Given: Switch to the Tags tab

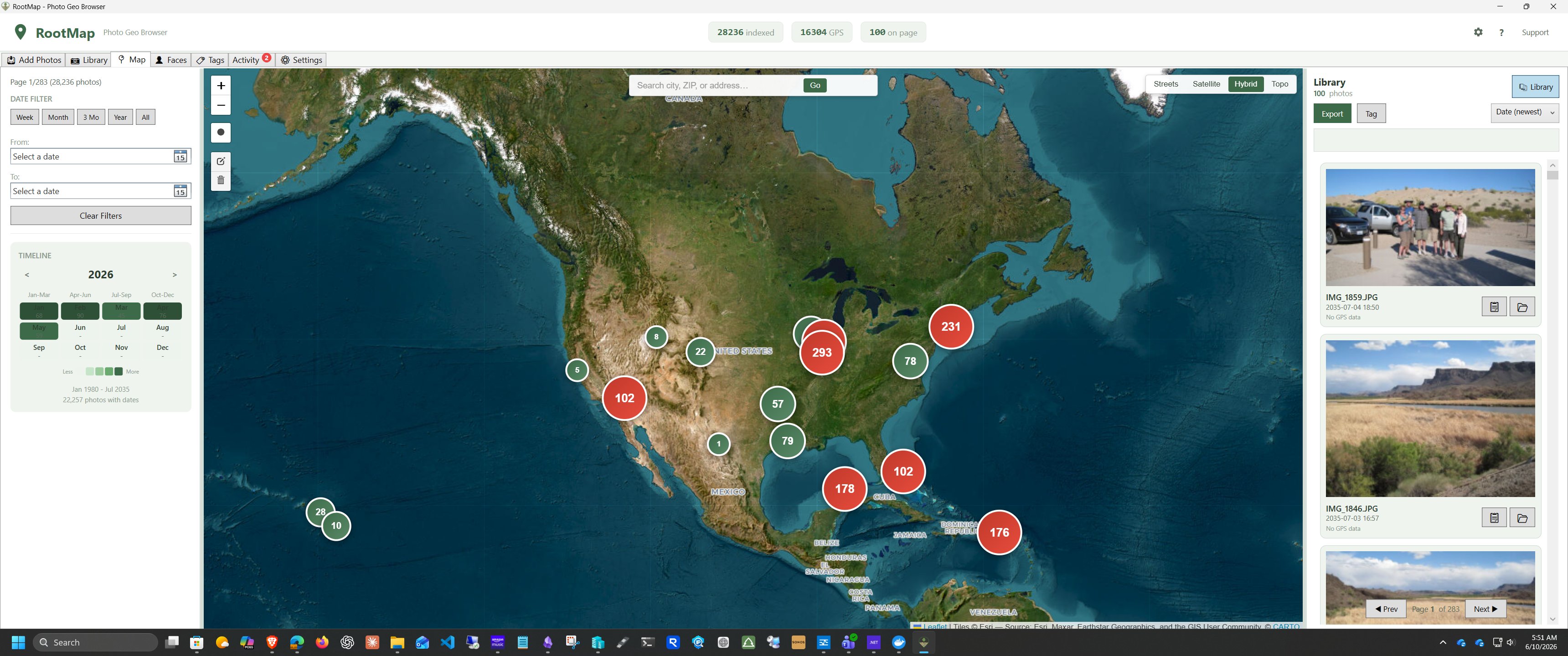Looking at the screenshot, I should tap(211, 60).
